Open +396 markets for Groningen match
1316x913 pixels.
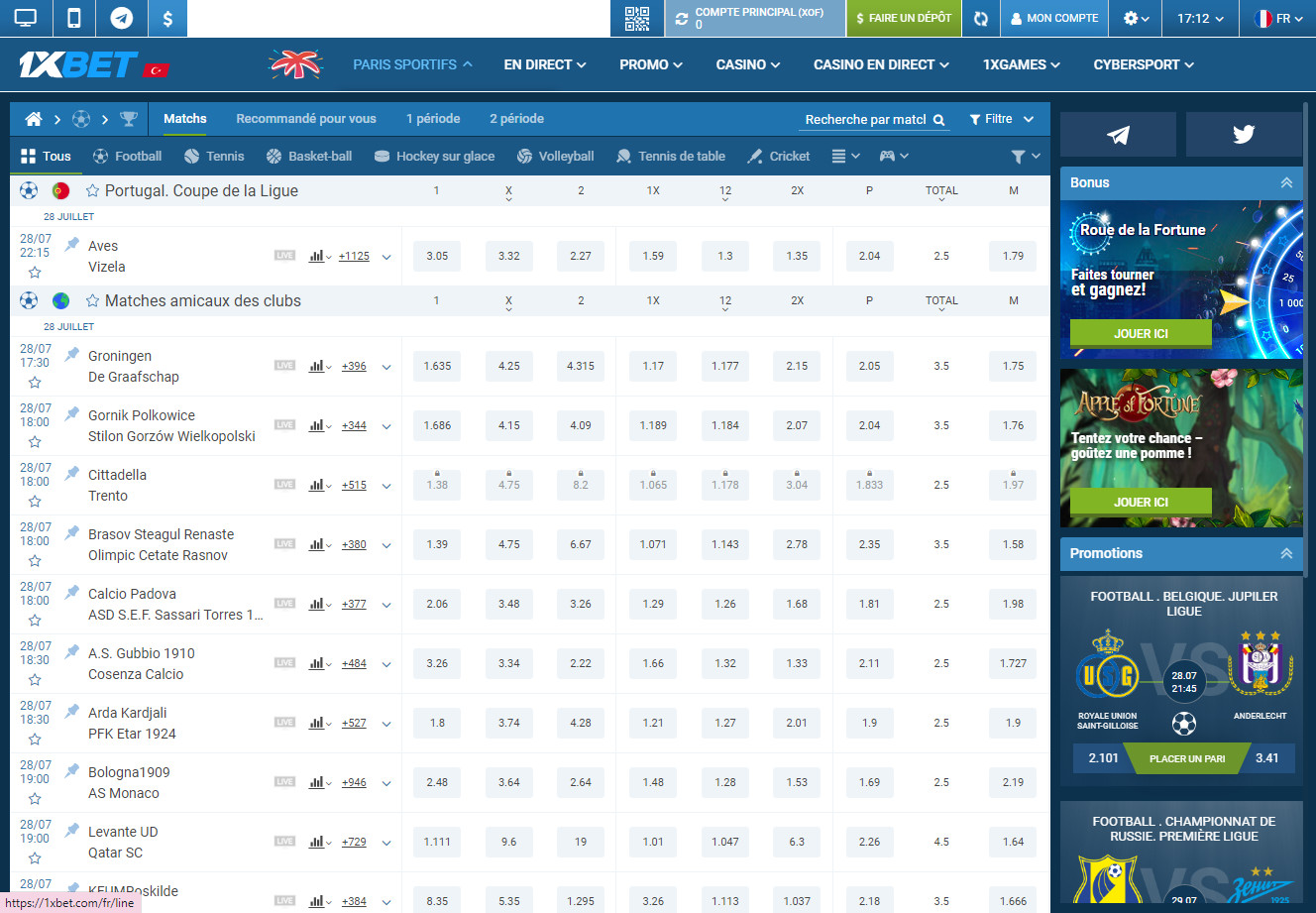pyautogui.click(x=354, y=367)
